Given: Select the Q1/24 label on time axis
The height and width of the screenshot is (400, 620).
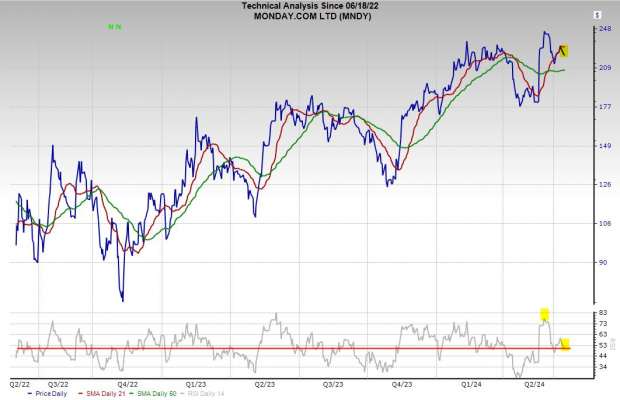Looking at the screenshot, I should coord(470,383).
